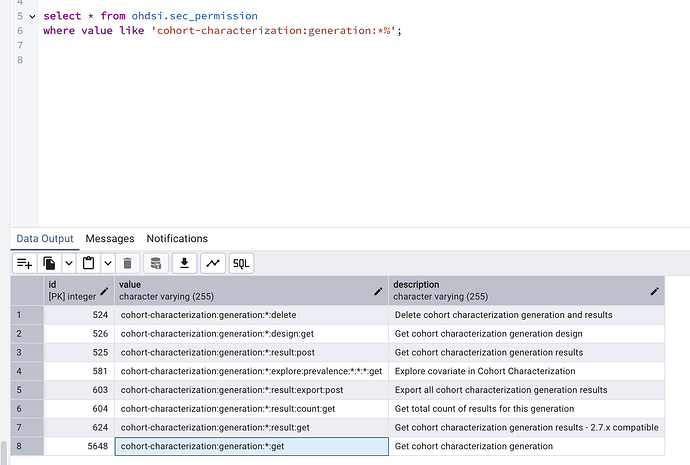Select the id column header
This screenshot has width=690, height=465.
point(79,291)
